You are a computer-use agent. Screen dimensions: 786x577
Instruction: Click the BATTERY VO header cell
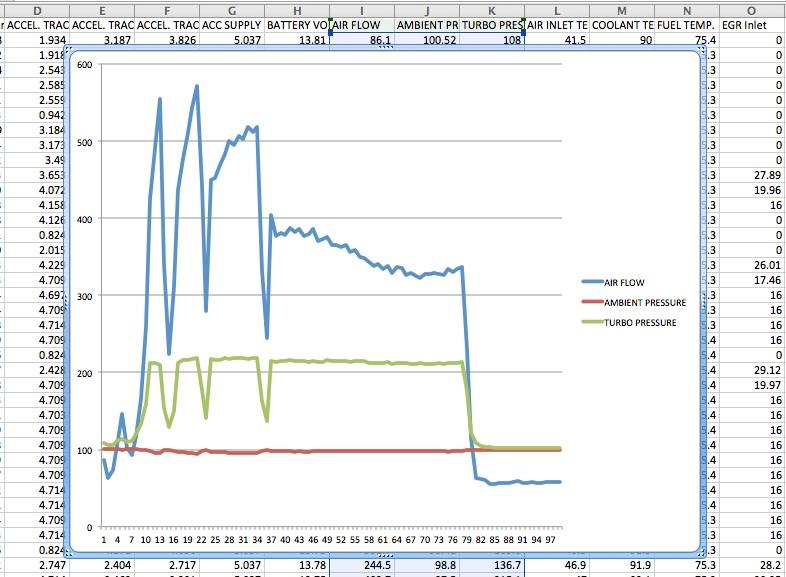pyautogui.click(x=297, y=23)
